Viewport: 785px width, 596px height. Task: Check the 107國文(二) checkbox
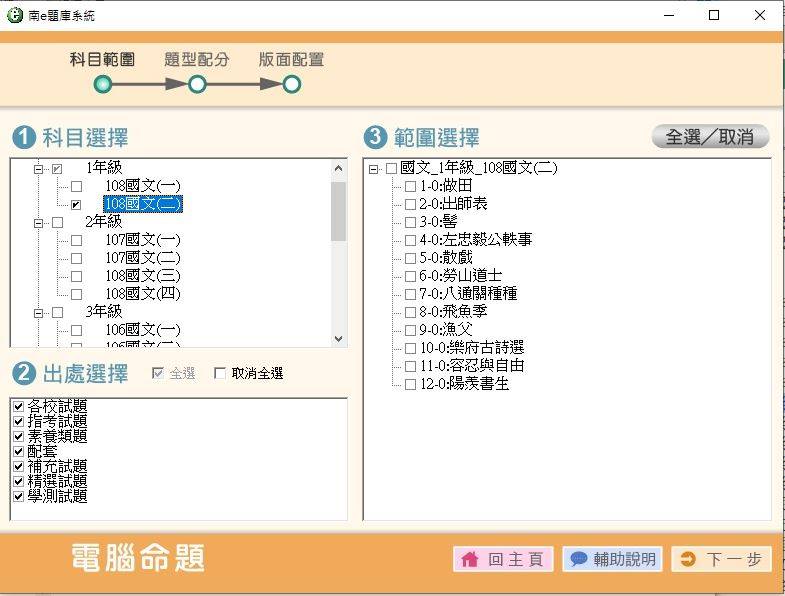pos(77,258)
